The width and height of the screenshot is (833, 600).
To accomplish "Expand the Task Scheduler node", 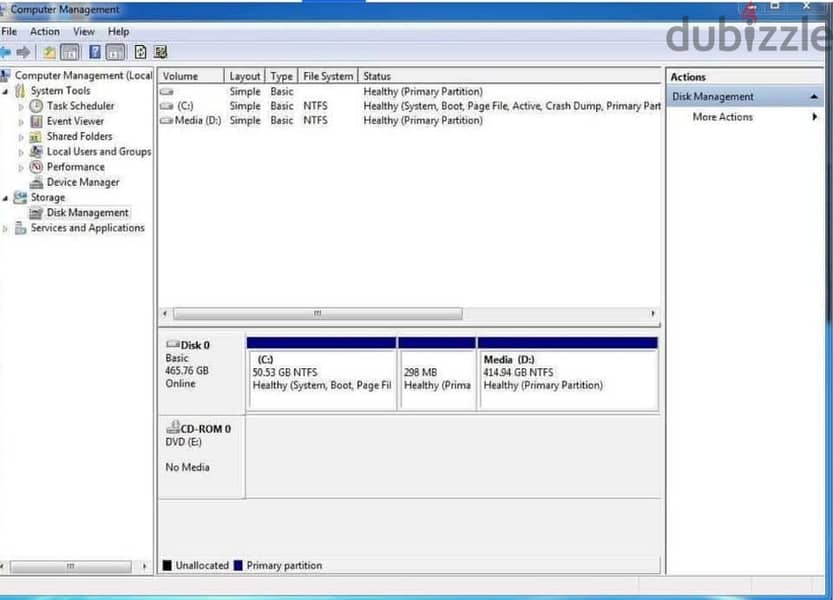I will point(21,107).
